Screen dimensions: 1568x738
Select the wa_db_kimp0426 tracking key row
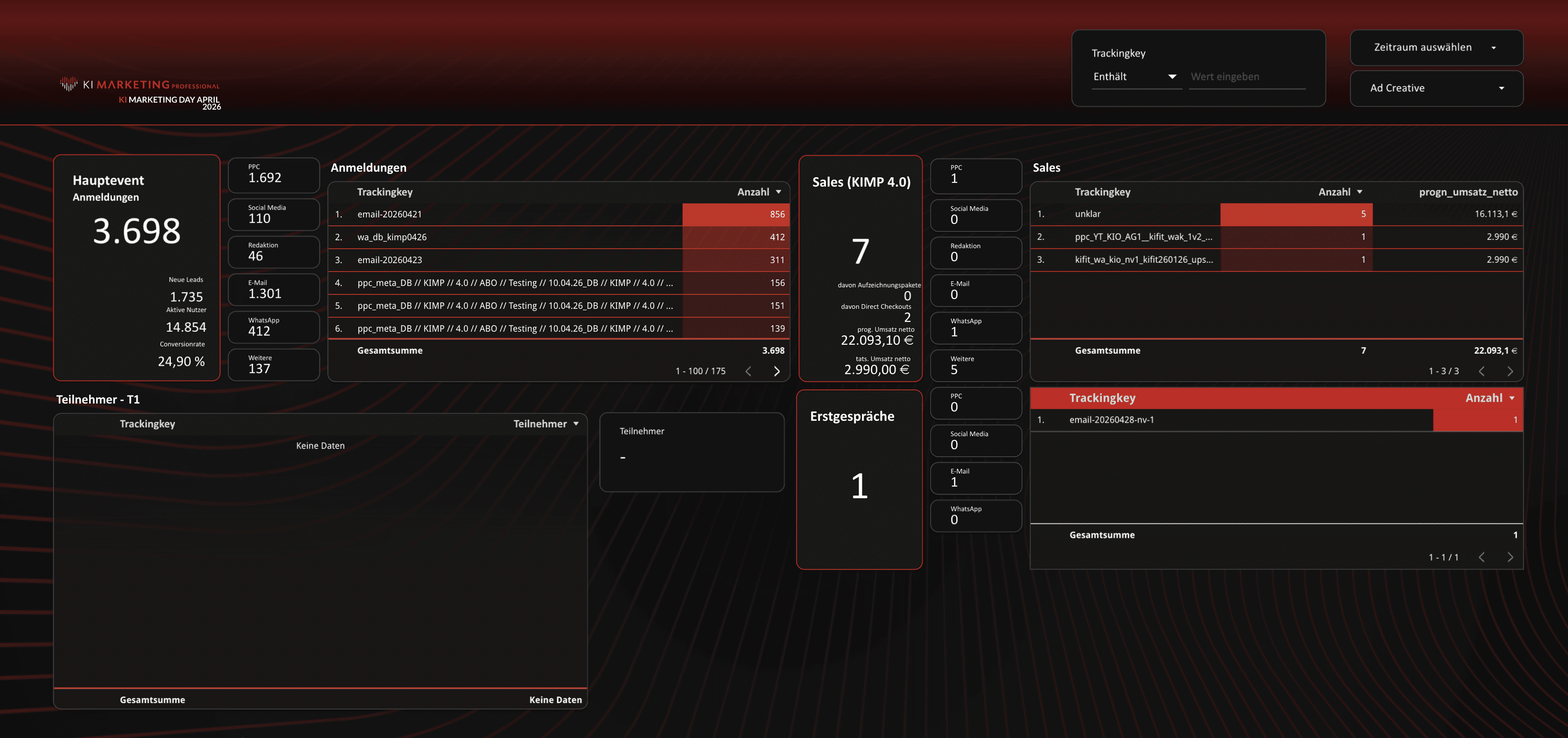coord(392,237)
